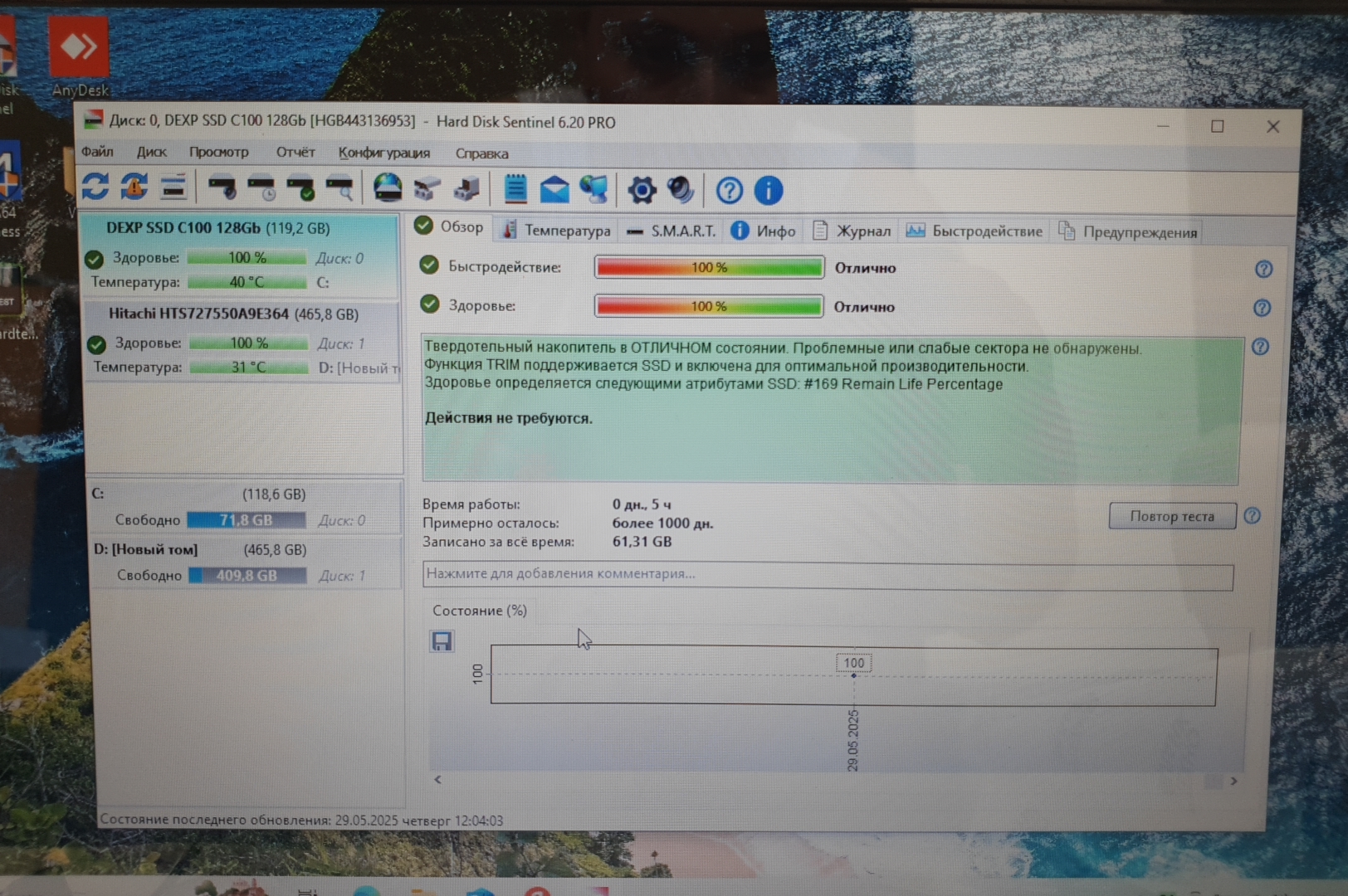Click the refresh icon with warning triangle
Image resolution: width=1348 pixels, height=896 pixels.
tap(134, 187)
